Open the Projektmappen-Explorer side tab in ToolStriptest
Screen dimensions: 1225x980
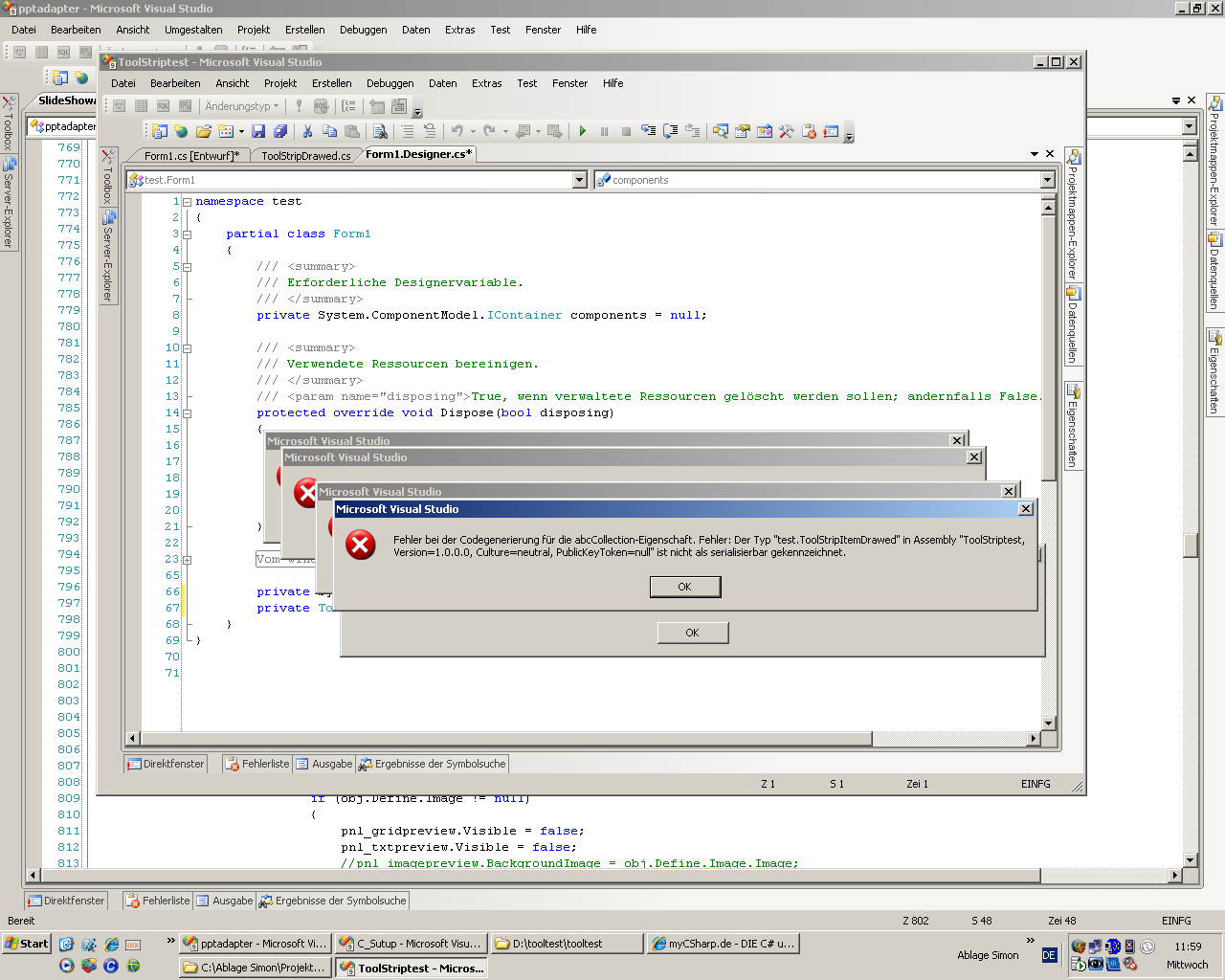[x=1074, y=215]
